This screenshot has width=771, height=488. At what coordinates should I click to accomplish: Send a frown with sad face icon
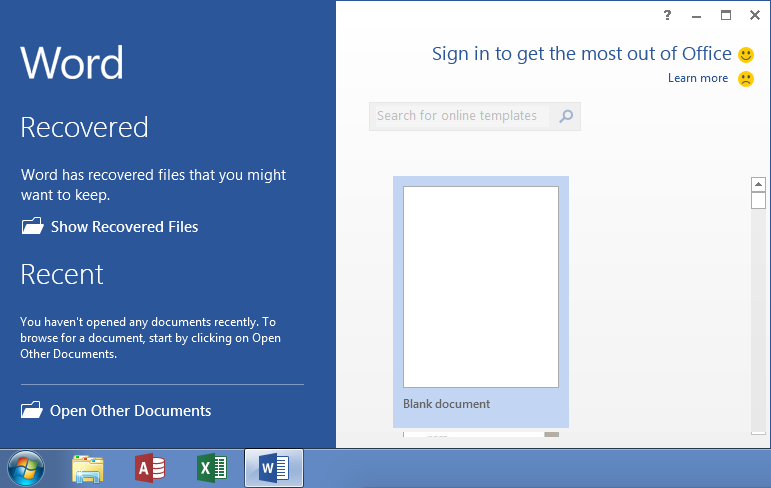pos(746,79)
